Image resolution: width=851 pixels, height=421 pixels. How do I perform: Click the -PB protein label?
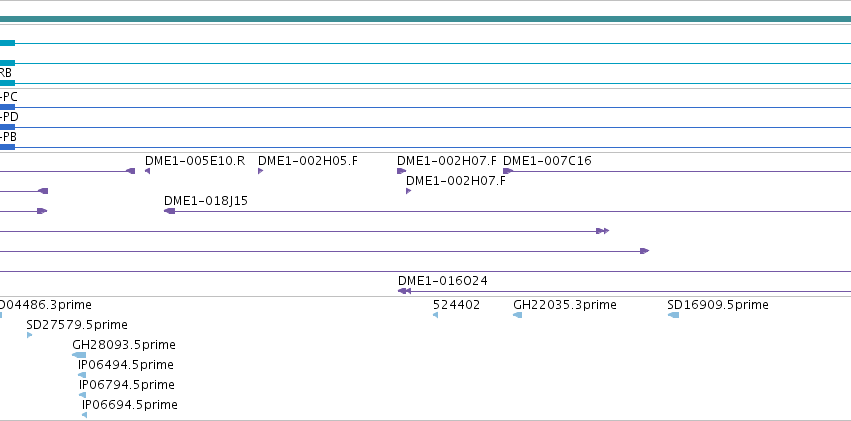tap(9, 137)
